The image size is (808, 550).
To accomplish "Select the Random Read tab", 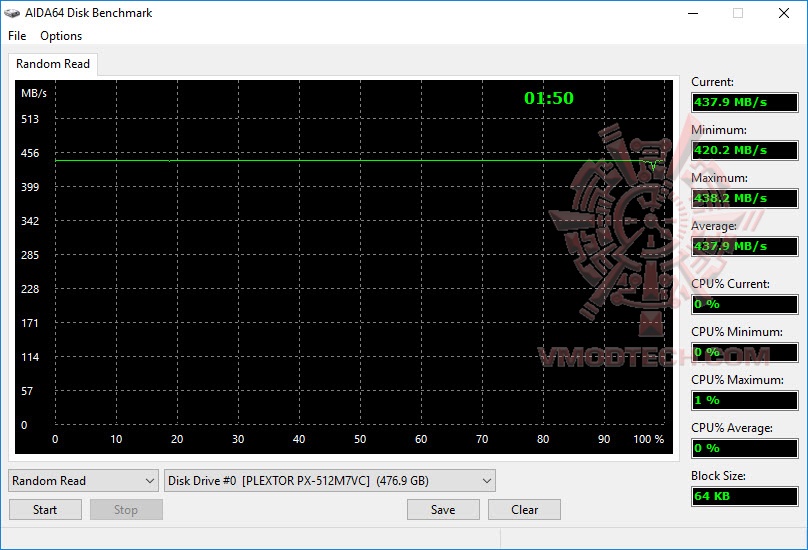I will (x=53, y=64).
